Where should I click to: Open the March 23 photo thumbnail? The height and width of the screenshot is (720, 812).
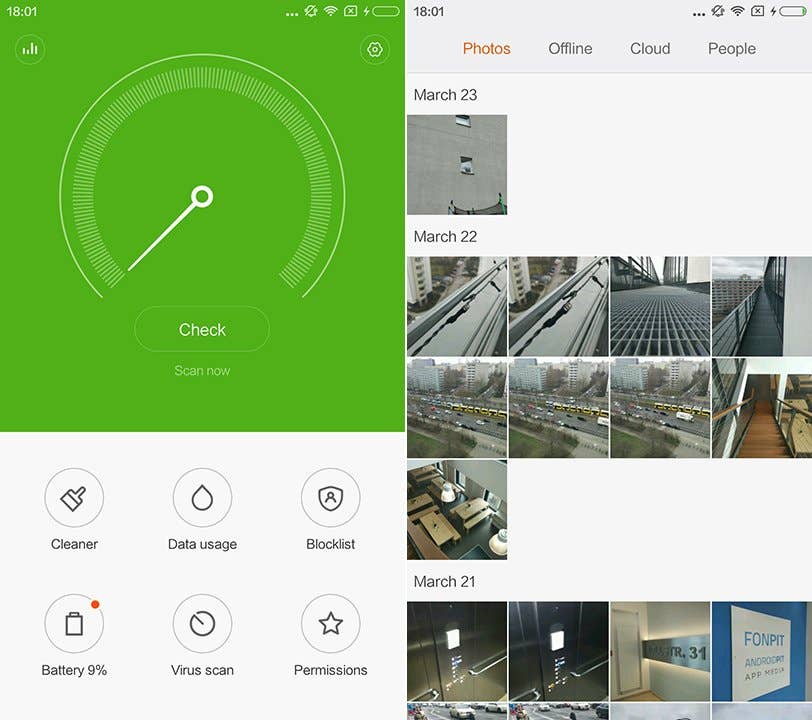[x=457, y=164]
